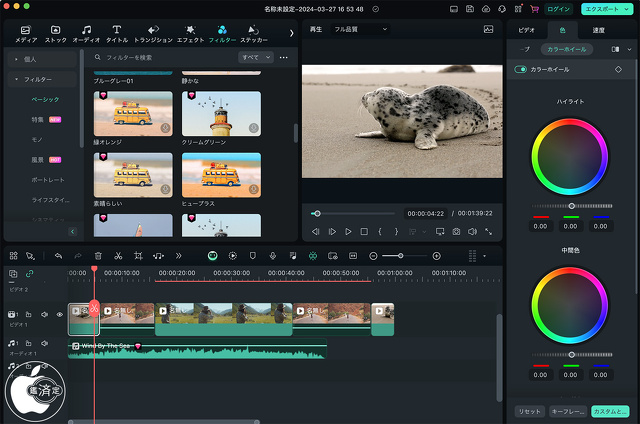Click the undo arrow icon
Viewport: 640px width, 424px height.
58,256
